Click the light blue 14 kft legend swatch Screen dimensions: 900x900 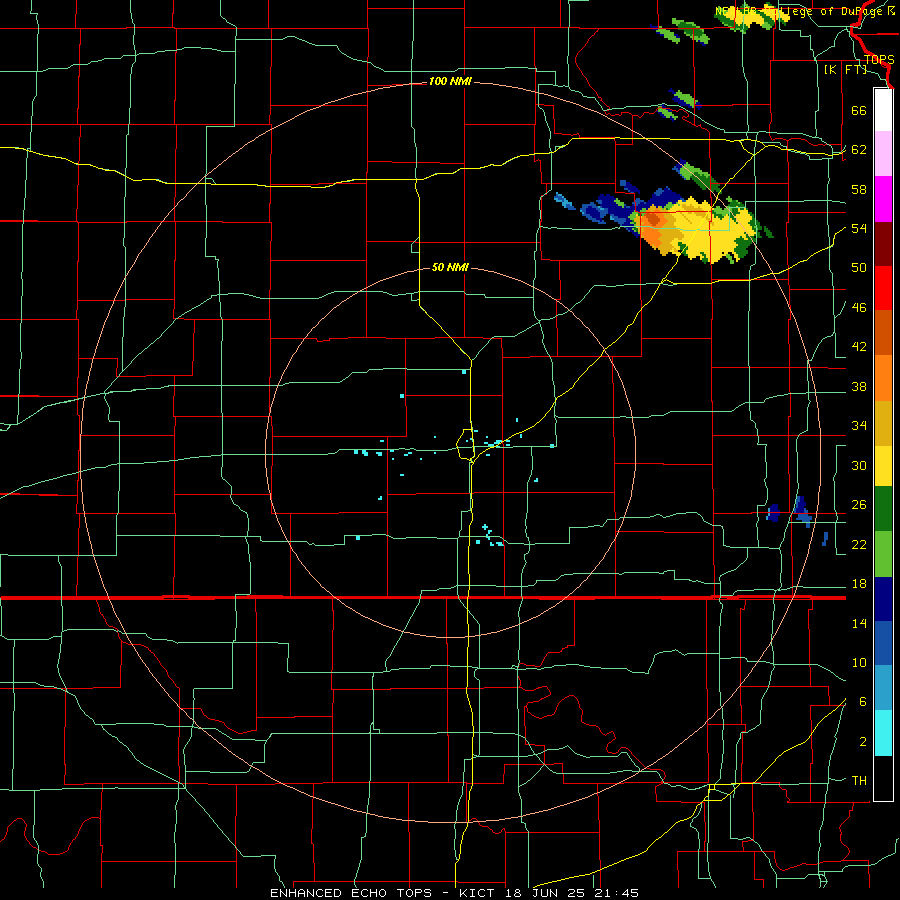[883, 688]
